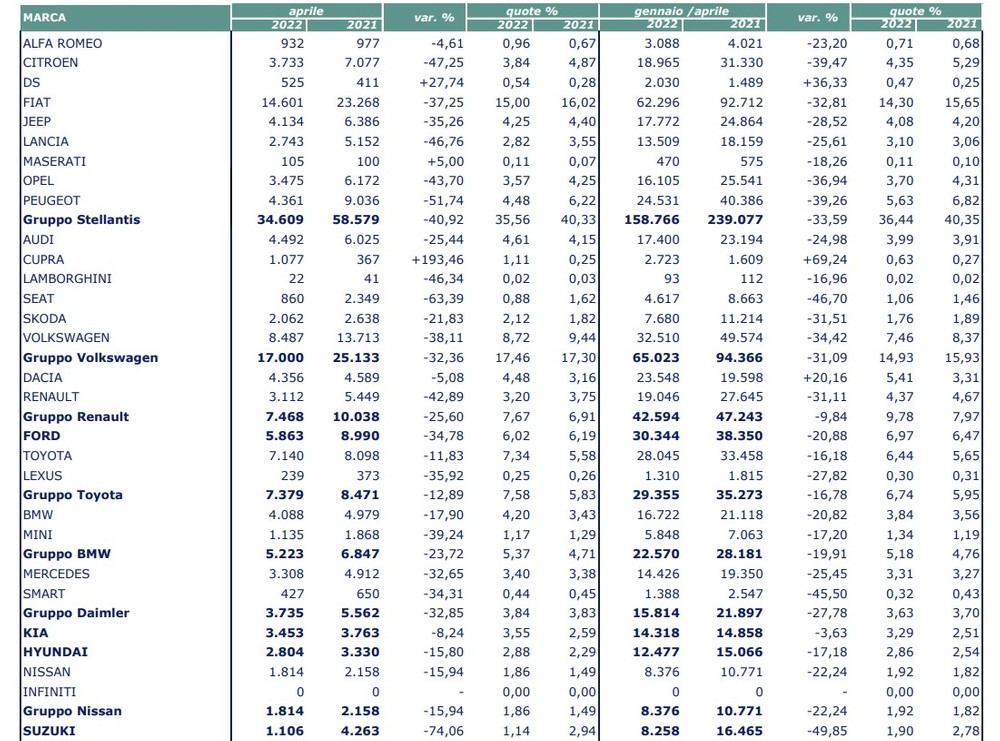Viewport: 1000px width, 741px height.
Task: Click the LAMBORGHINI row label
Action: (67, 279)
